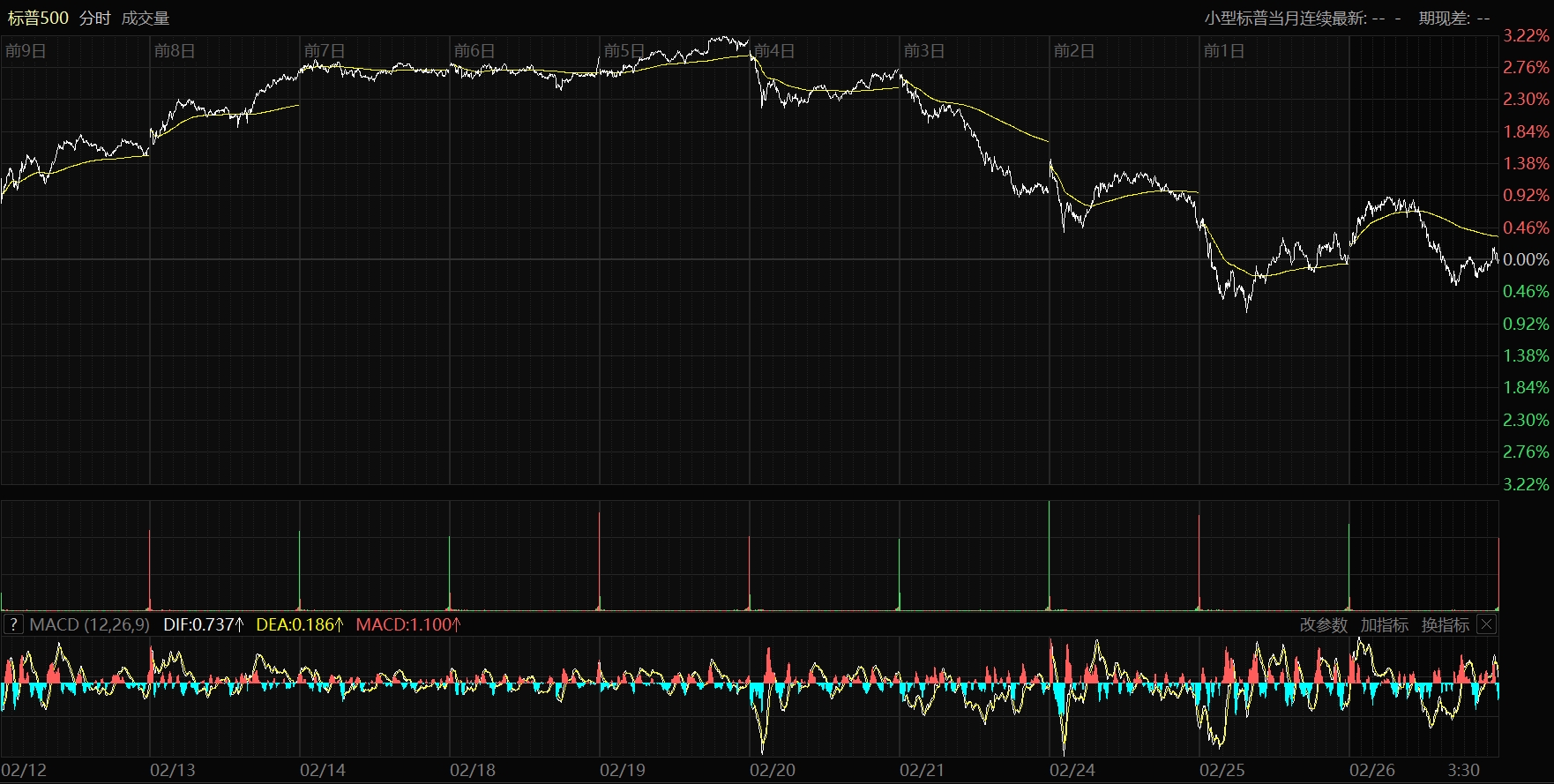Click the 小型标普当月连续最新 label
The height and width of the screenshot is (784, 1554).
coord(1285,18)
